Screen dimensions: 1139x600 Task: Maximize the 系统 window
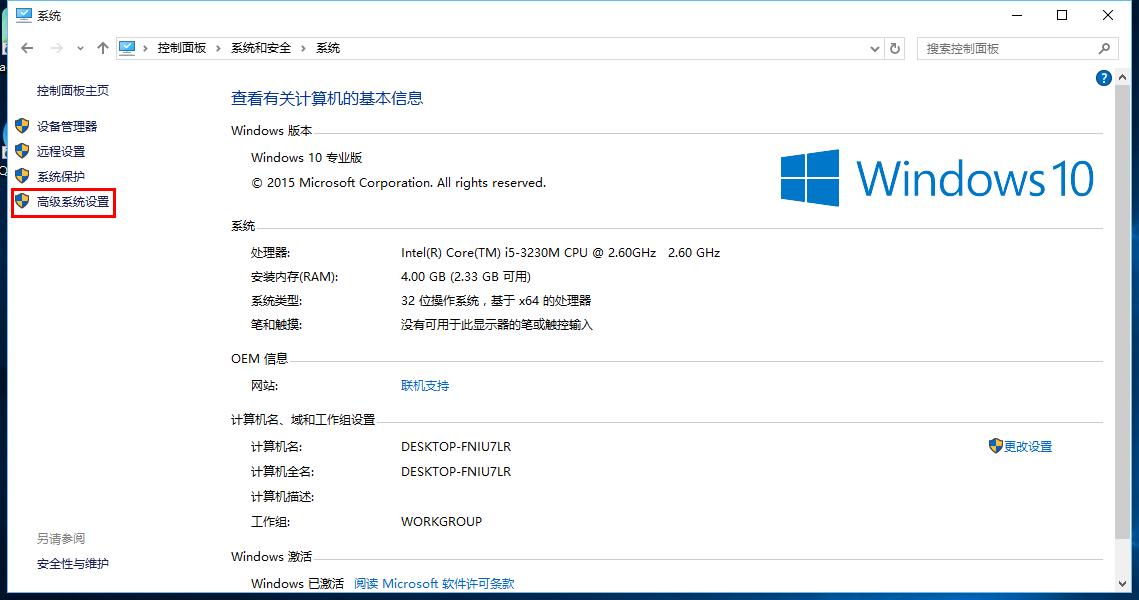(x=1062, y=15)
